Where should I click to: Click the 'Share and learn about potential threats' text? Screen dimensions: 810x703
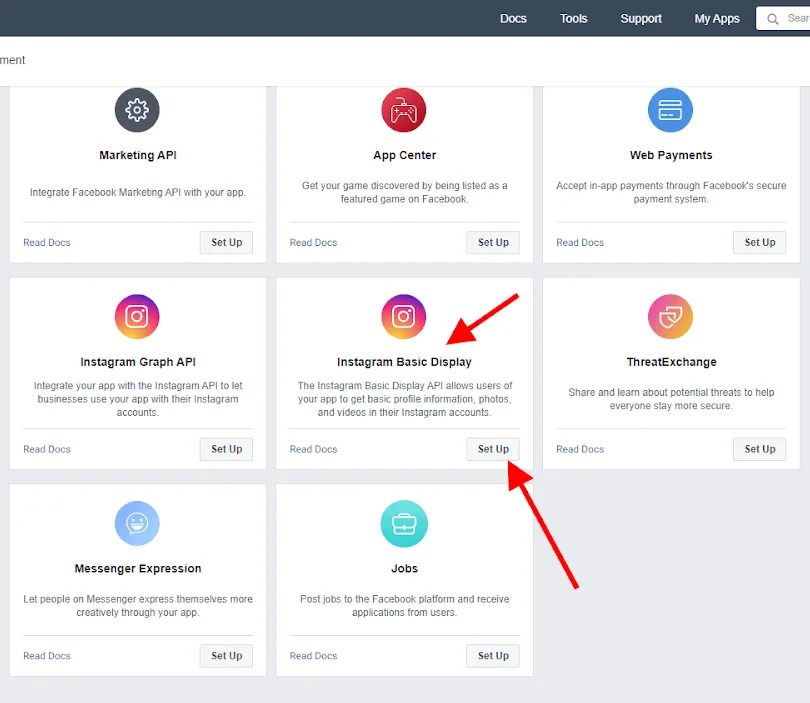coord(671,399)
